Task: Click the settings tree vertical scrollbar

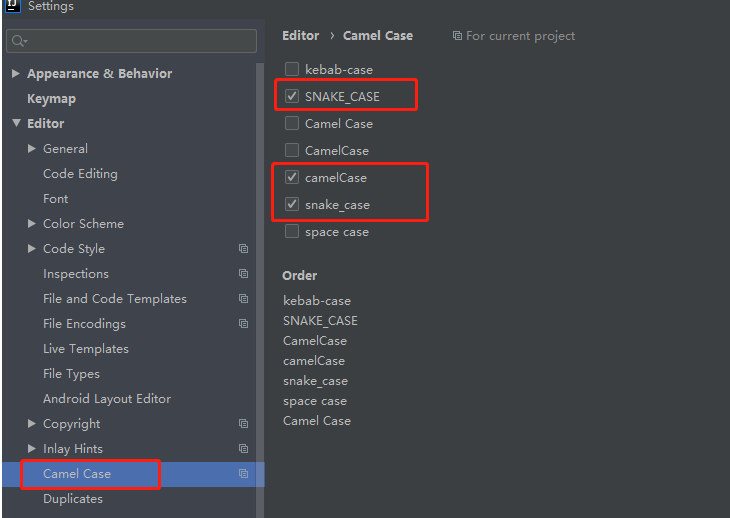Action: (x=260, y=289)
